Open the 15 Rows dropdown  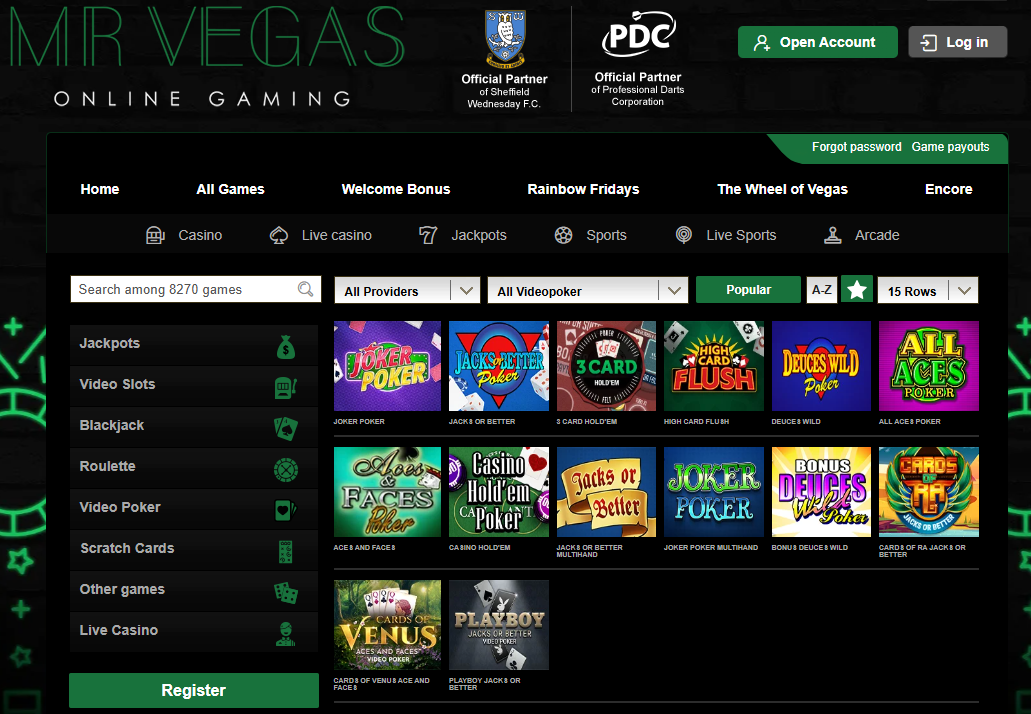(x=928, y=290)
